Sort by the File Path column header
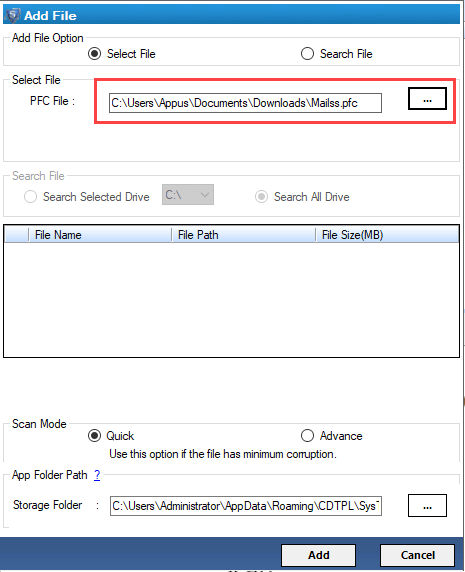The width and height of the screenshot is (465, 572). (243, 235)
